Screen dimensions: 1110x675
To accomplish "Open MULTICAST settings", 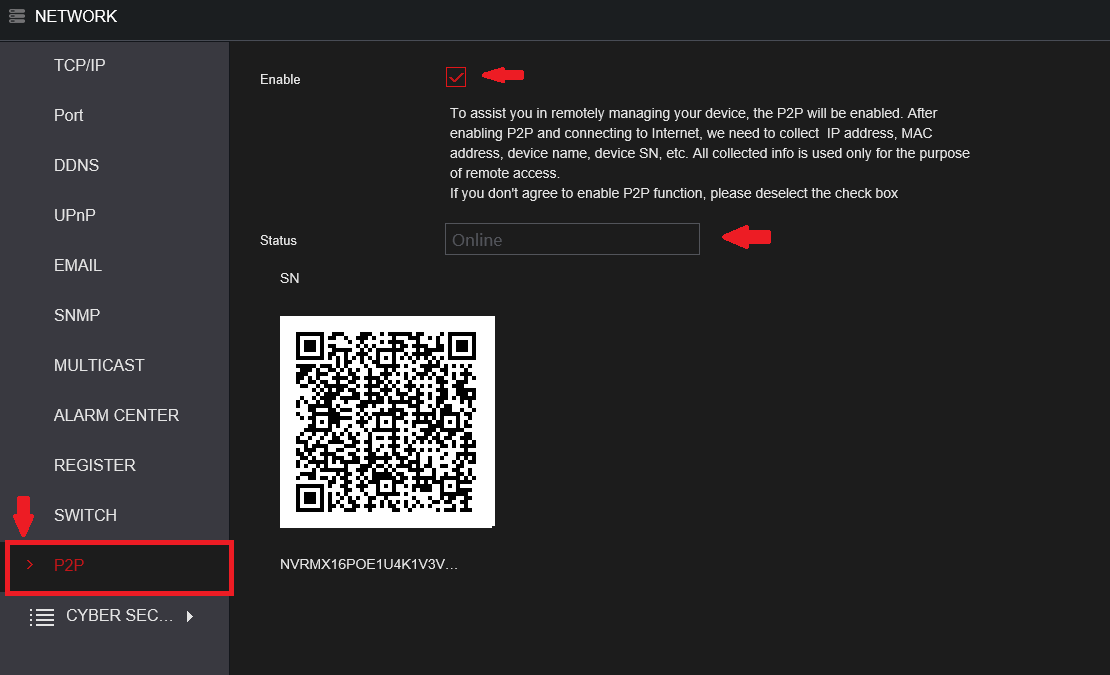I will (x=99, y=365).
